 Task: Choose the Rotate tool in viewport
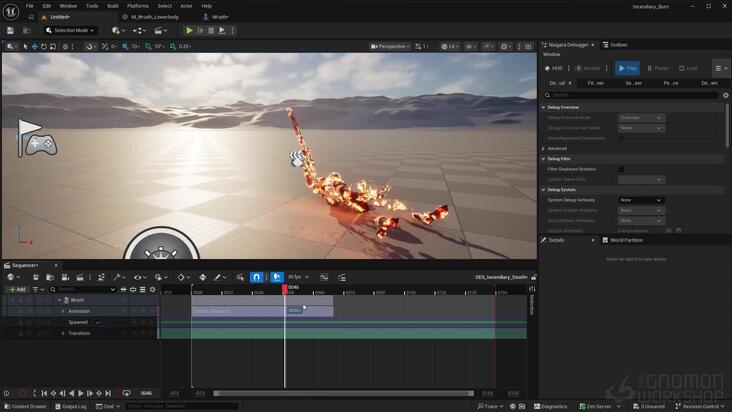coord(44,47)
